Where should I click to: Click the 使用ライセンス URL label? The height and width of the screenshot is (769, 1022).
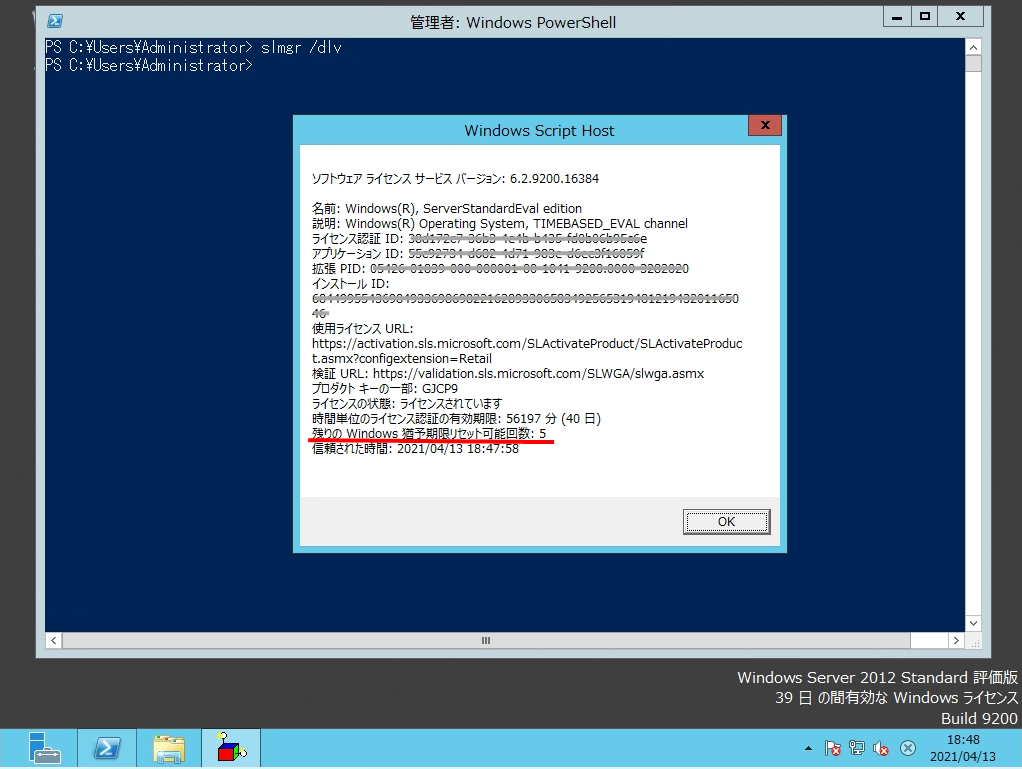point(362,328)
